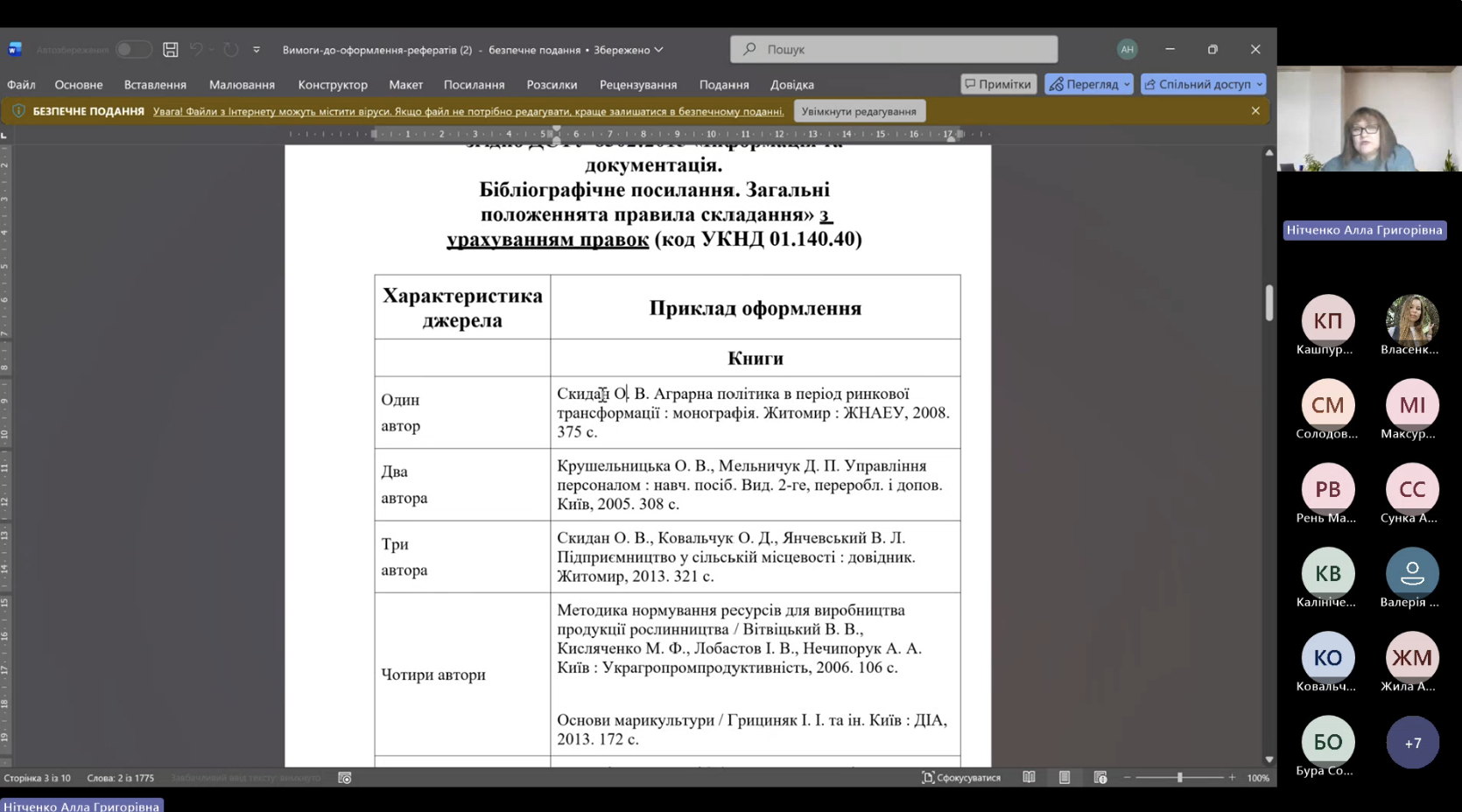This screenshot has height=812, width=1462.
Task: Expand the Спільний доступ dropdown
Action: (x=1259, y=85)
